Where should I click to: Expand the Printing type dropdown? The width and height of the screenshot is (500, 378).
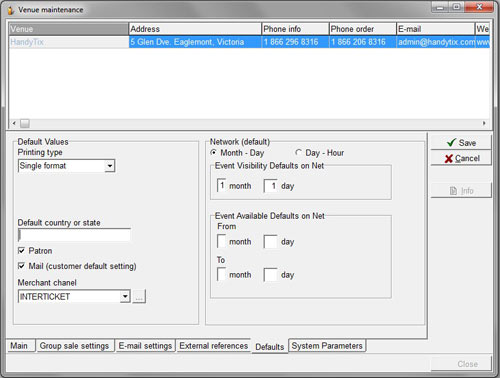(109, 166)
